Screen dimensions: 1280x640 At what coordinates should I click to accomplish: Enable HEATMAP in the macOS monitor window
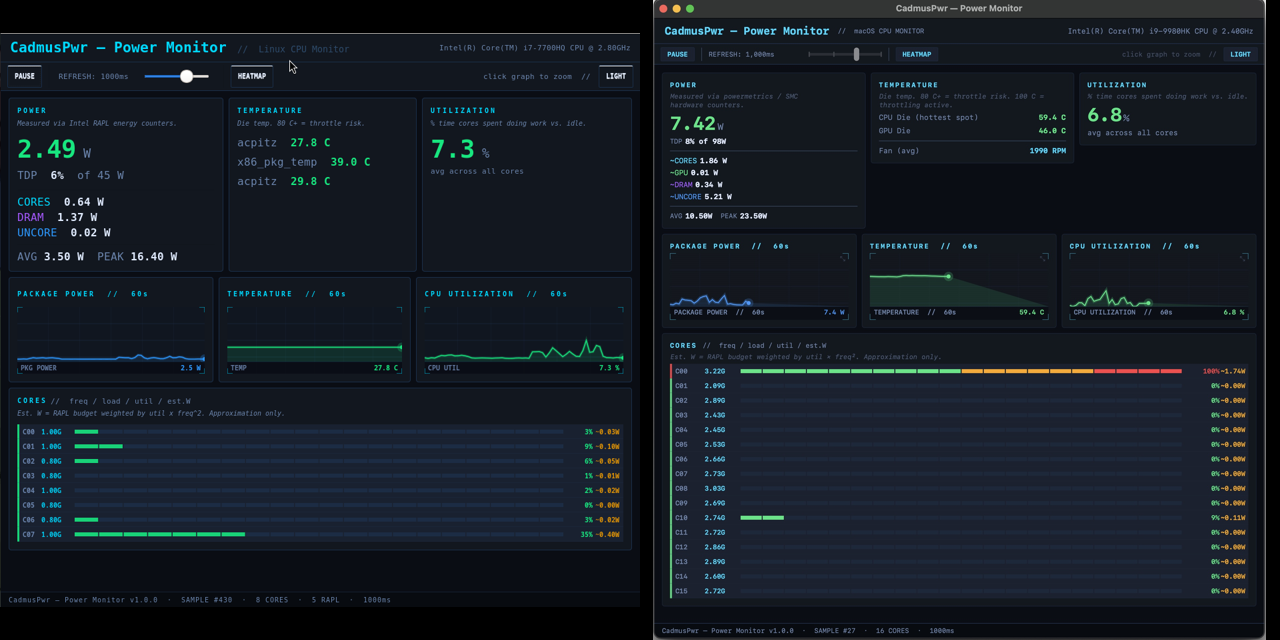click(x=915, y=55)
